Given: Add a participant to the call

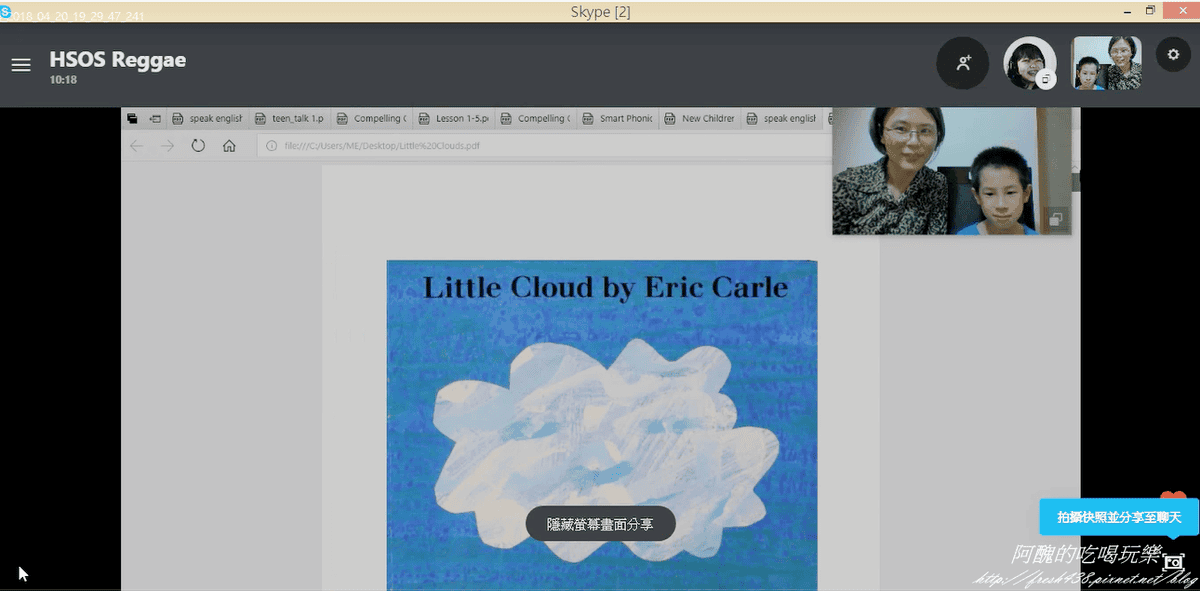Looking at the screenshot, I should click(x=962, y=63).
